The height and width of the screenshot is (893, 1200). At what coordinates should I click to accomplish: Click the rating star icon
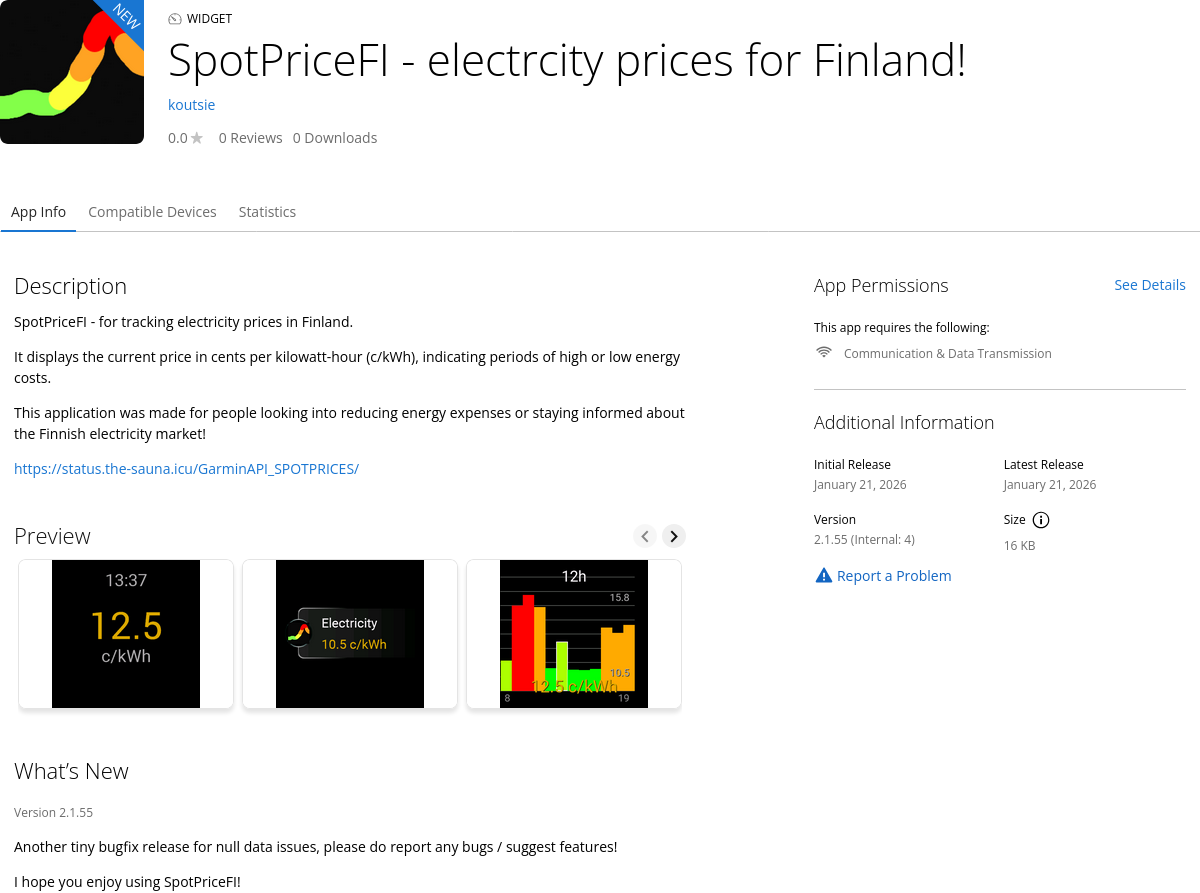197,138
